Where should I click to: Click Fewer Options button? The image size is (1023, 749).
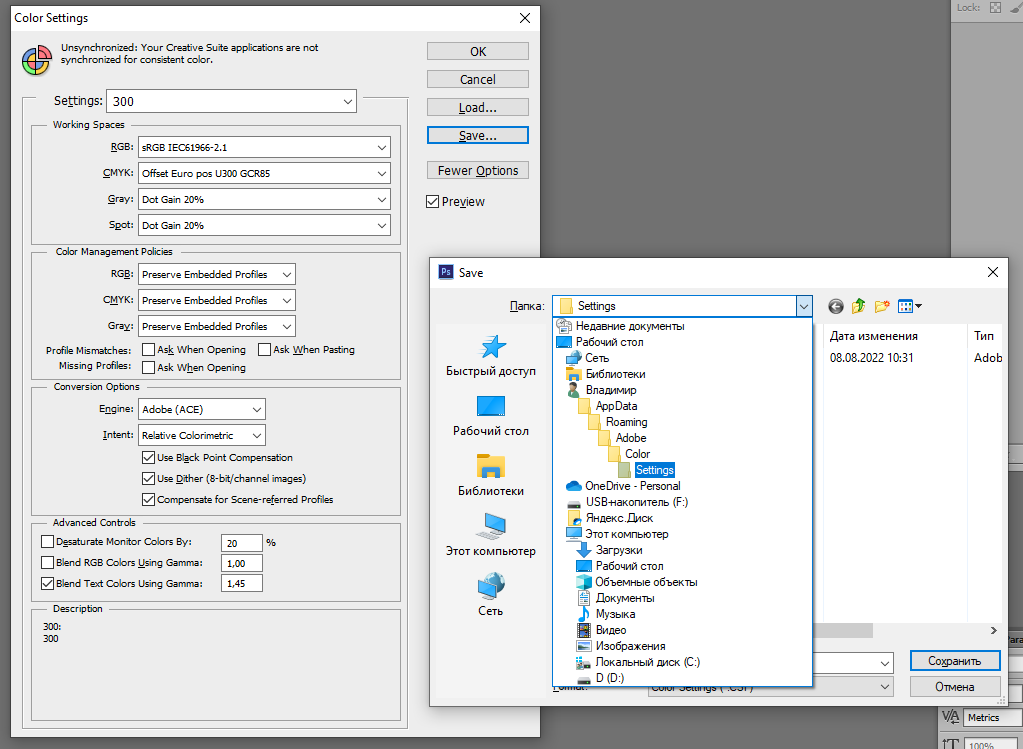[478, 170]
